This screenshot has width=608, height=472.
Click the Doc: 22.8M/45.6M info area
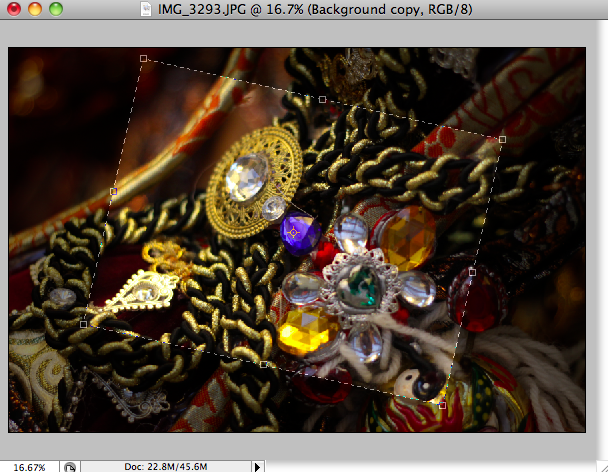tap(165, 466)
